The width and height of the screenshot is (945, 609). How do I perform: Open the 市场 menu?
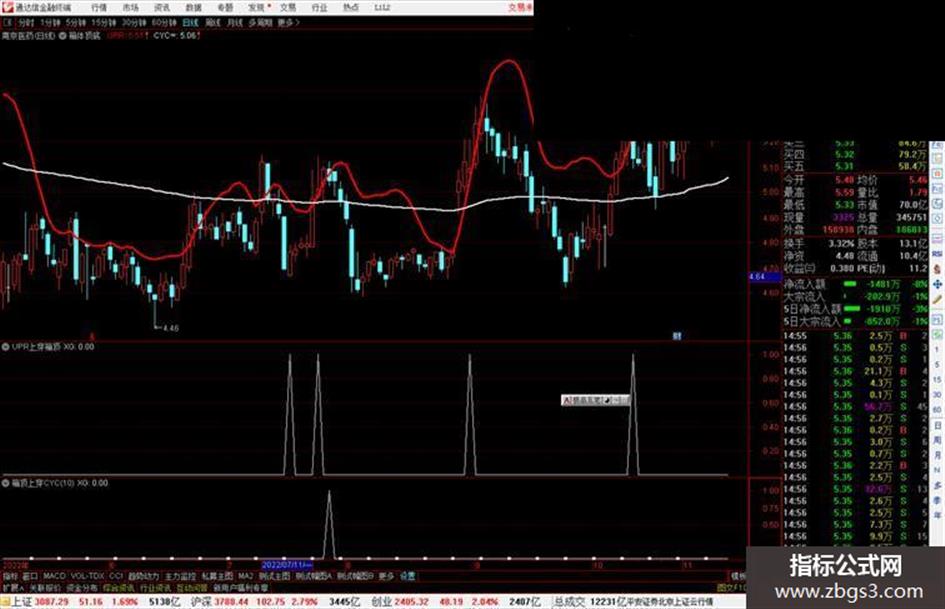(x=131, y=7)
